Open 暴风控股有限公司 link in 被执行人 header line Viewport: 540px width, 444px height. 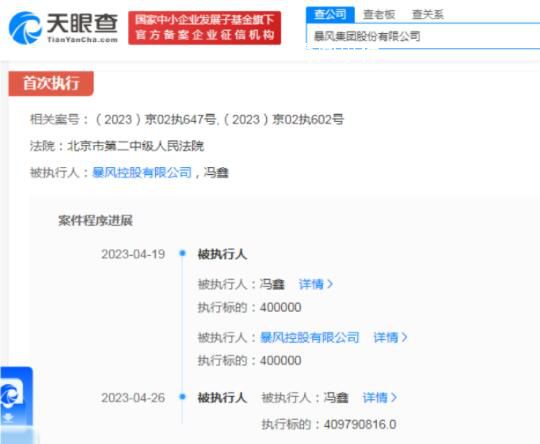click(142, 172)
